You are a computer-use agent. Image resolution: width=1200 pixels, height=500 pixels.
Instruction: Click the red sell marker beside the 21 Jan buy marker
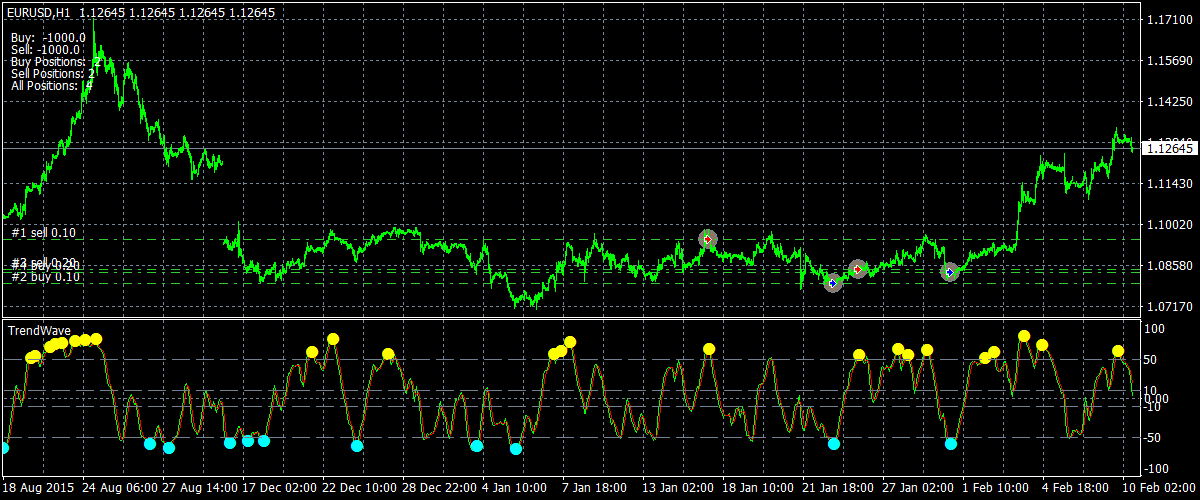coord(857,268)
